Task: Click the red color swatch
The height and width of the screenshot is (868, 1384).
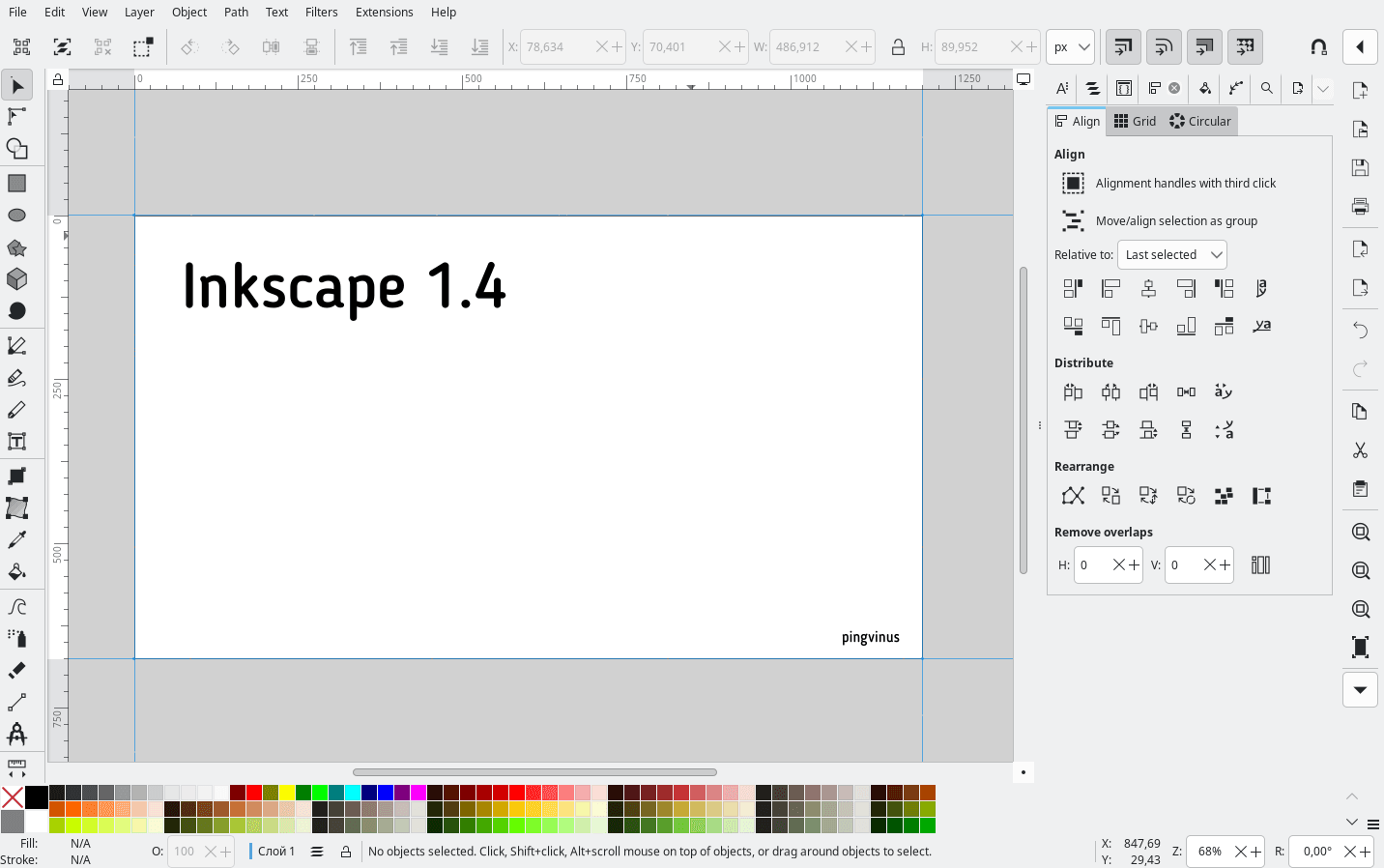Action: click(254, 793)
